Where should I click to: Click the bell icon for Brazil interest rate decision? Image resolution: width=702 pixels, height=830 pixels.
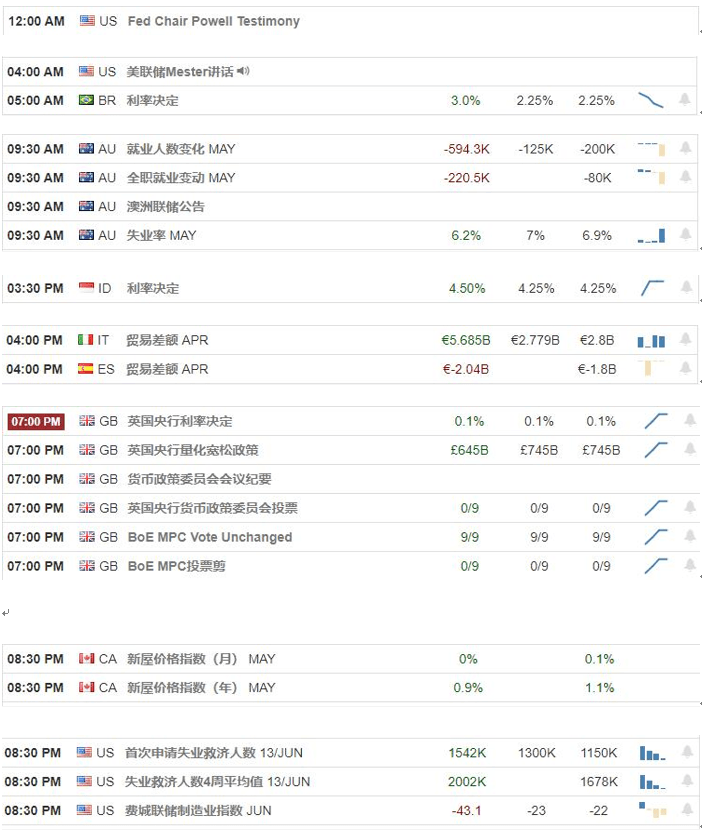pos(685,99)
